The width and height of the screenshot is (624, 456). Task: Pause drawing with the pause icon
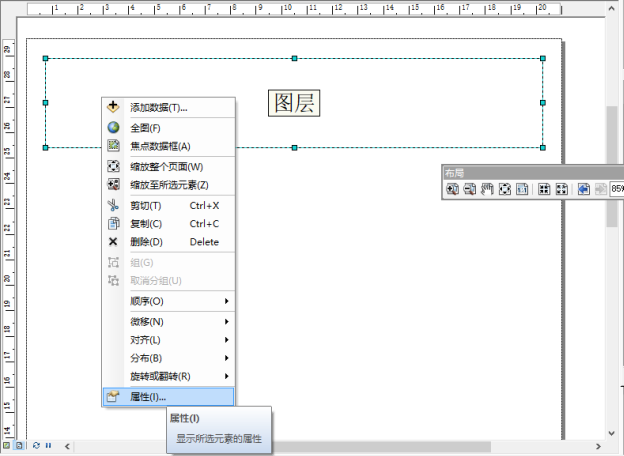[48, 445]
